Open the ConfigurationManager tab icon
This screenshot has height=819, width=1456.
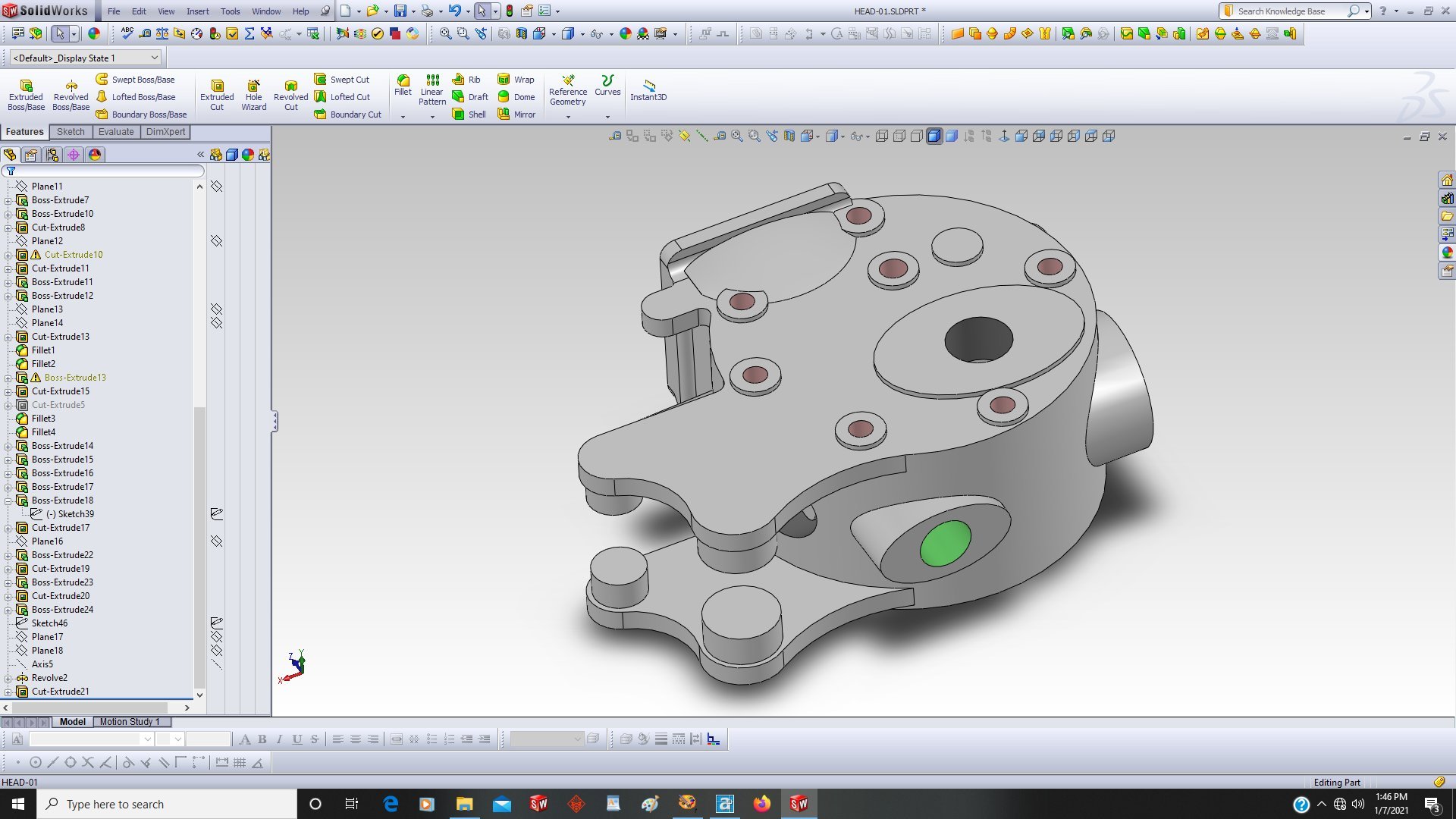[x=52, y=155]
